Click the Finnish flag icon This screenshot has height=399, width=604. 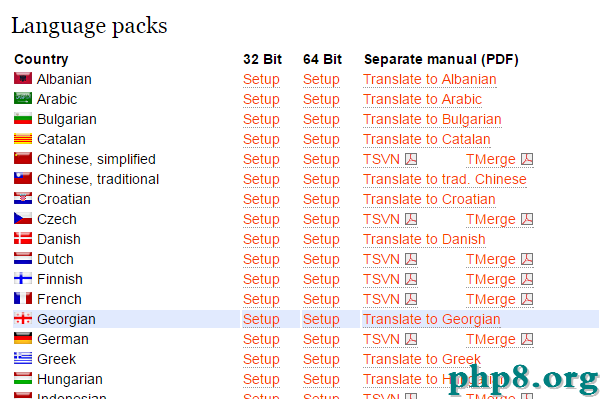click(x=23, y=278)
